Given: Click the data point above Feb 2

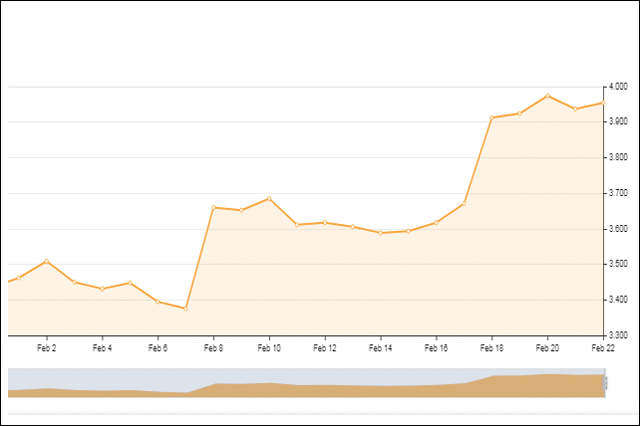Looking at the screenshot, I should tap(47, 261).
